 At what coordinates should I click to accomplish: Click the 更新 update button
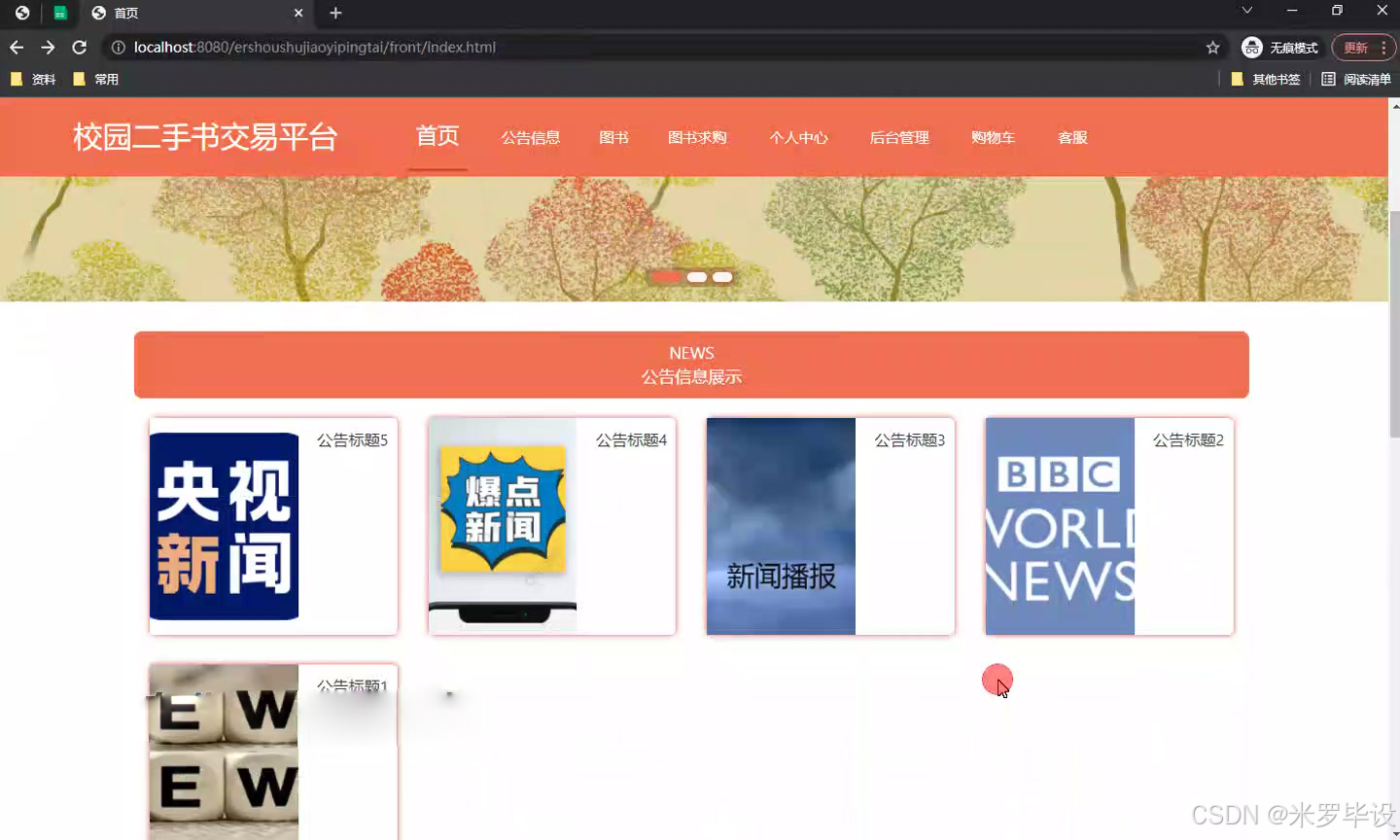(x=1363, y=48)
